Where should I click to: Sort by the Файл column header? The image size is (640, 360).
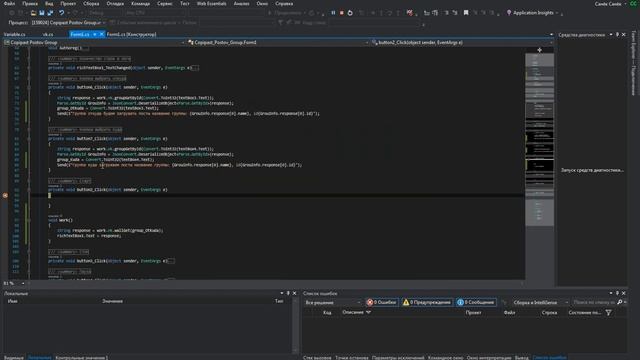click(509, 313)
